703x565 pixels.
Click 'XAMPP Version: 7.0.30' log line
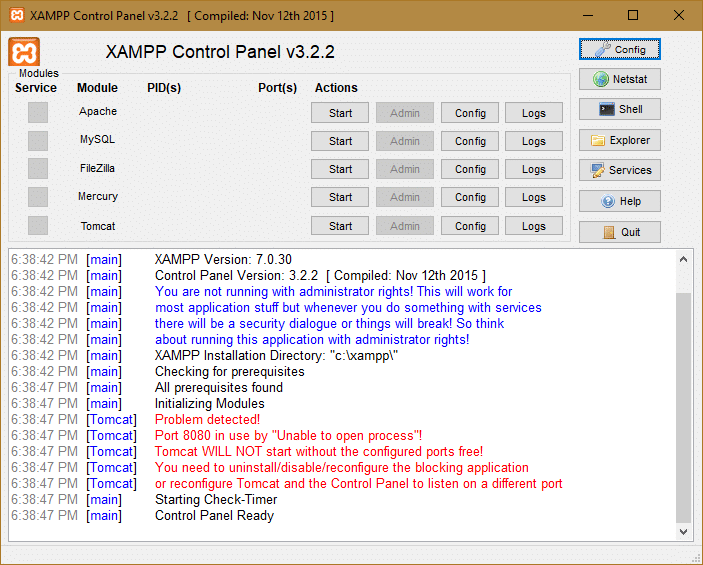click(x=223, y=260)
